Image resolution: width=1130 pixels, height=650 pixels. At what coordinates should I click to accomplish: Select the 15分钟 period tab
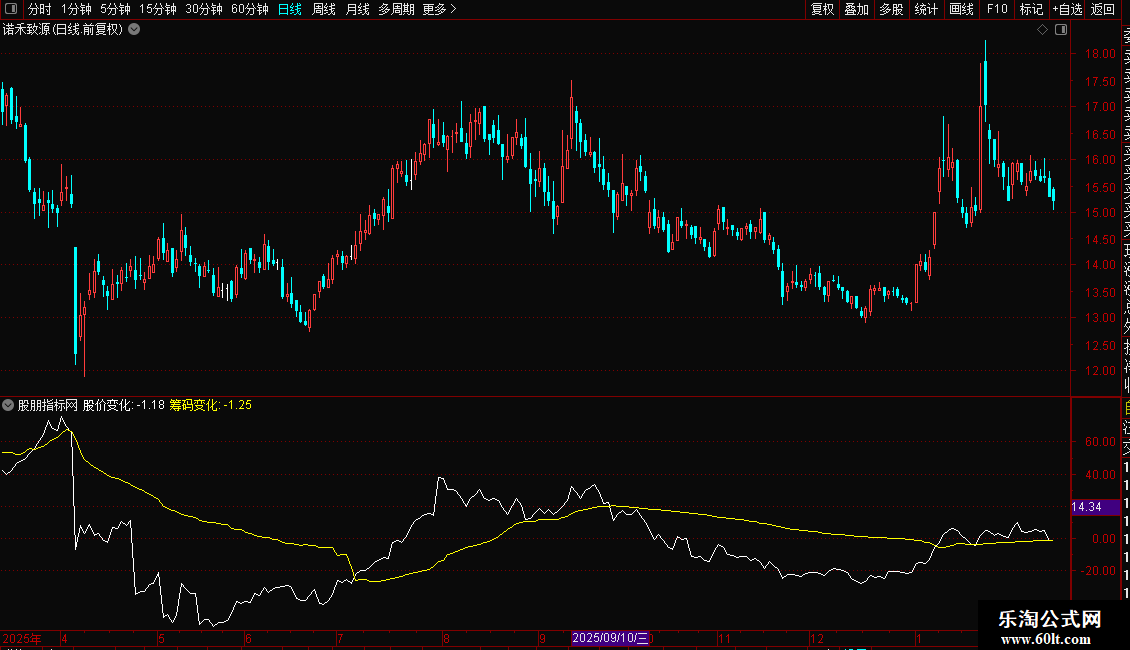158,9
